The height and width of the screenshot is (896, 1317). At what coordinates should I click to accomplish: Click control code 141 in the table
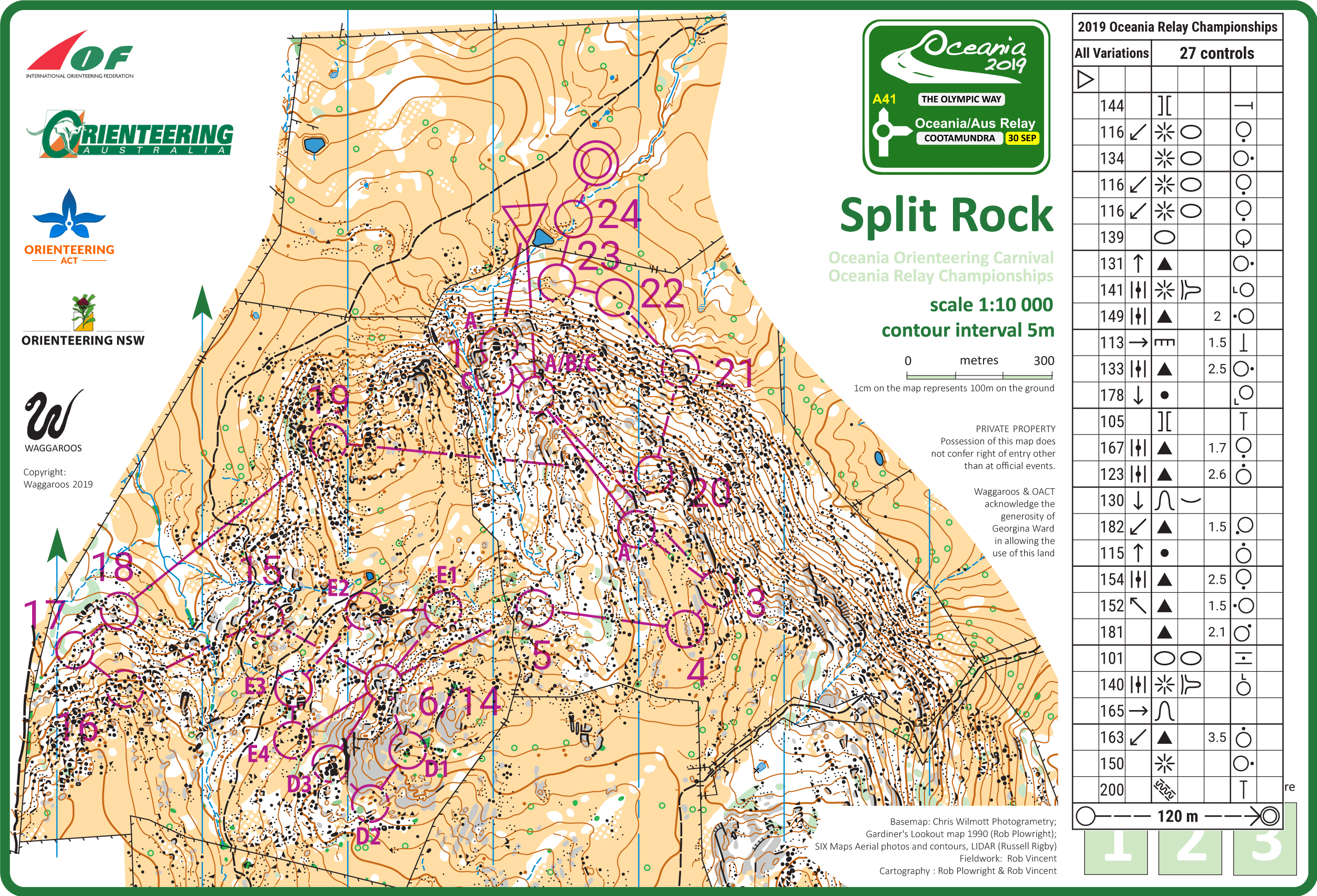point(1112,290)
